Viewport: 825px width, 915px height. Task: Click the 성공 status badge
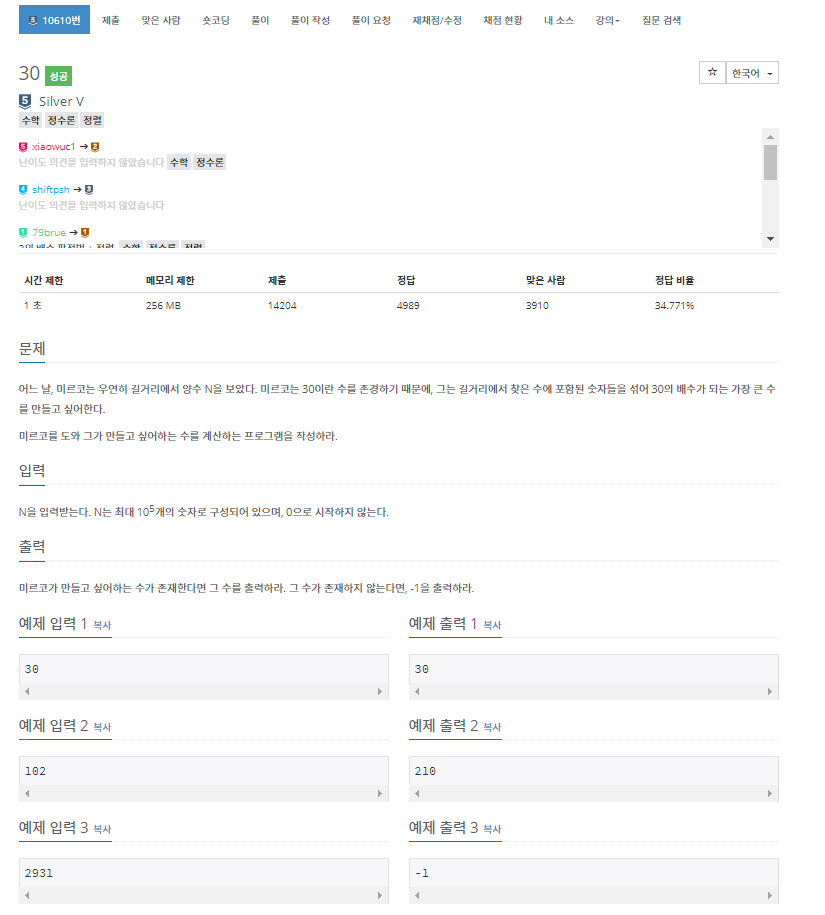pyautogui.click(x=58, y=76)
